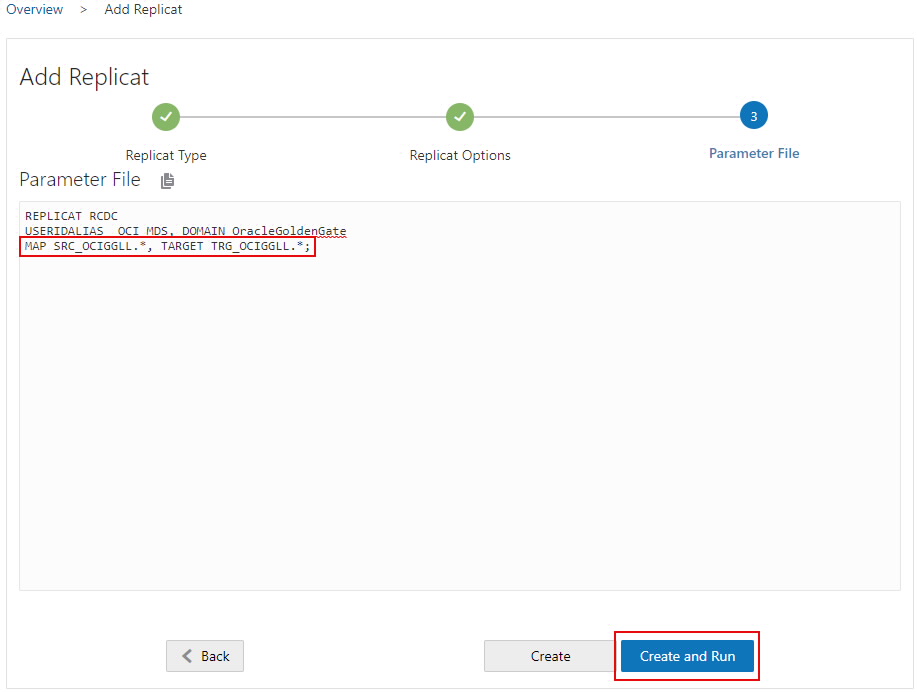Click the breadcrumb separator arrow
The image size is (917, 692).
pos(83,9)
